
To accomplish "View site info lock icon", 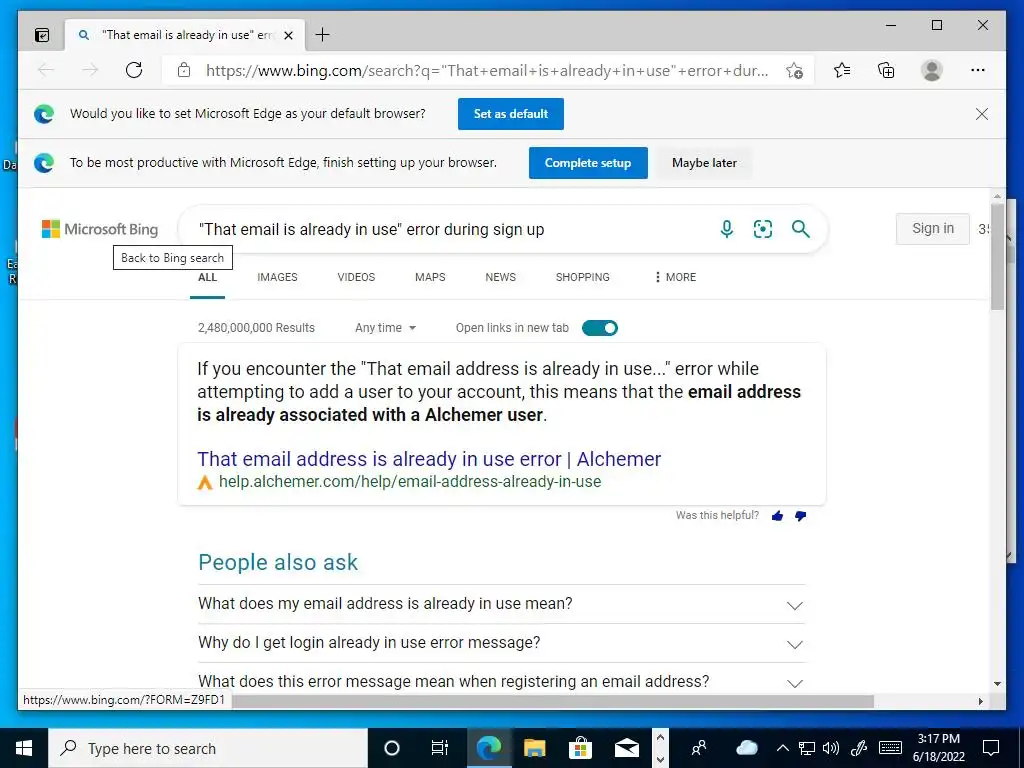I will coord(184,70).
